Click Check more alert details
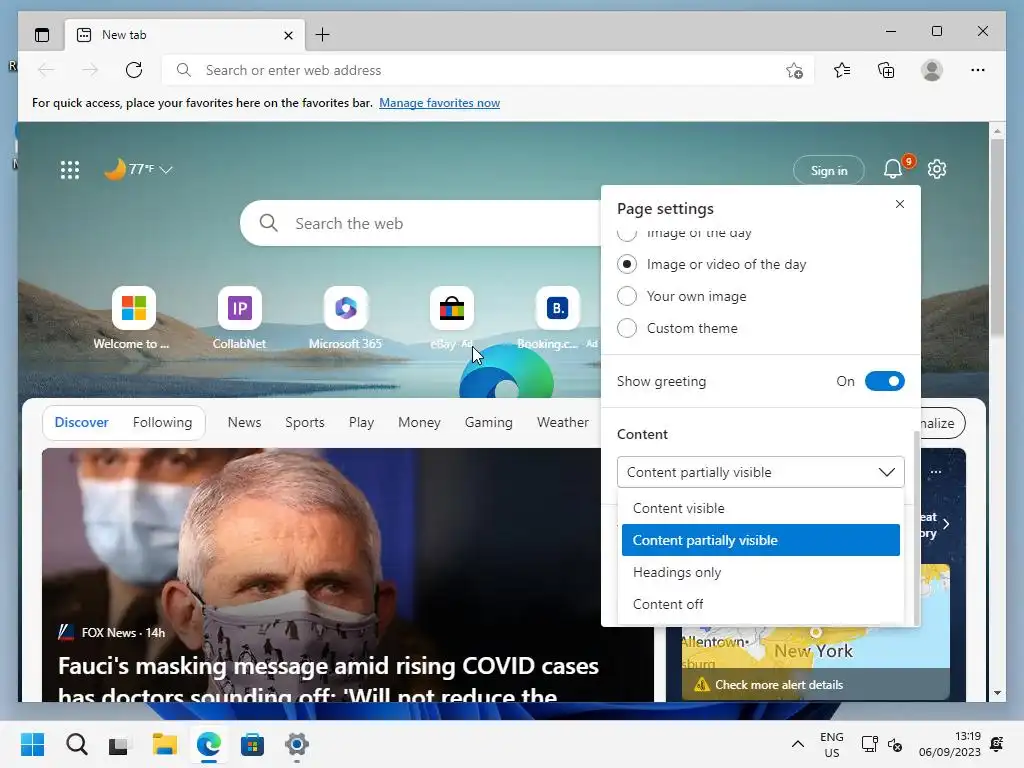1024x768 pixels. pyautogui.click(x=778, y=684)
